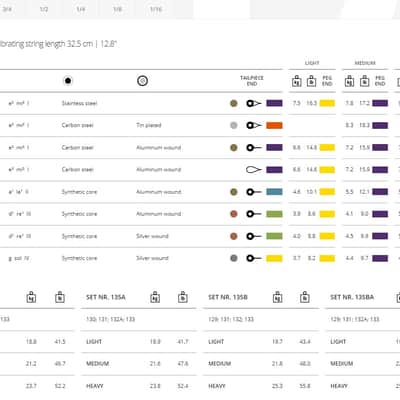Viewport: 400px width, 400px height.
Task: Click the lb weight icon under MEDIUM
Action: tap(364, 81)
